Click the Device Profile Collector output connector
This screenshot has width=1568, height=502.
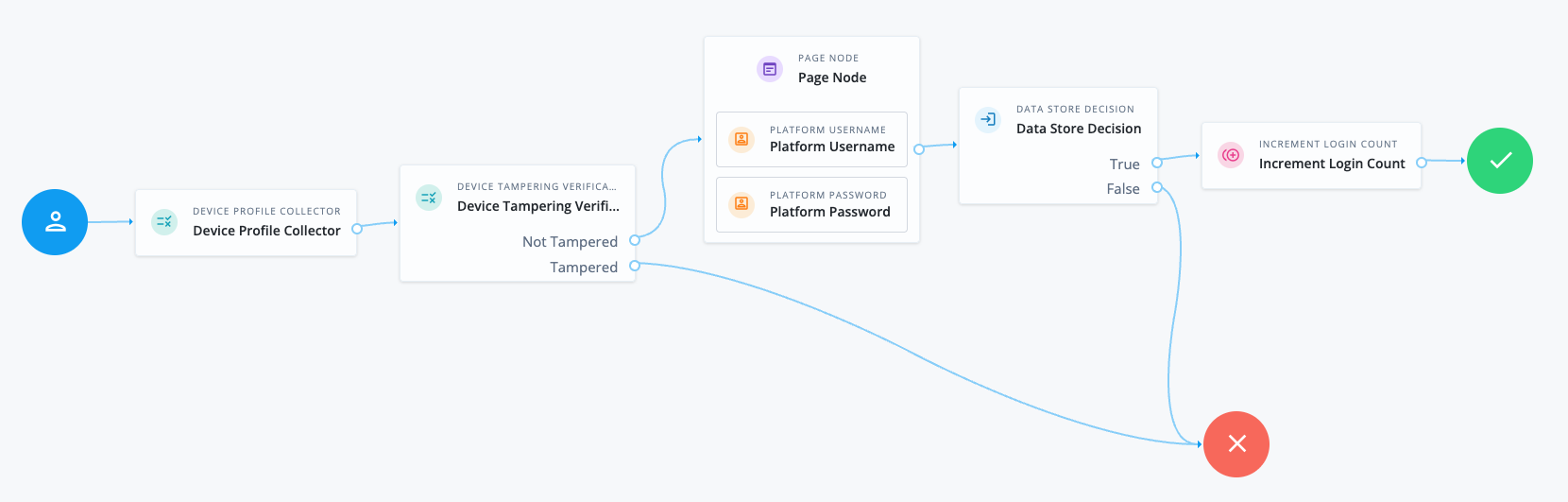pyautogui.click(x=357, y=229)
